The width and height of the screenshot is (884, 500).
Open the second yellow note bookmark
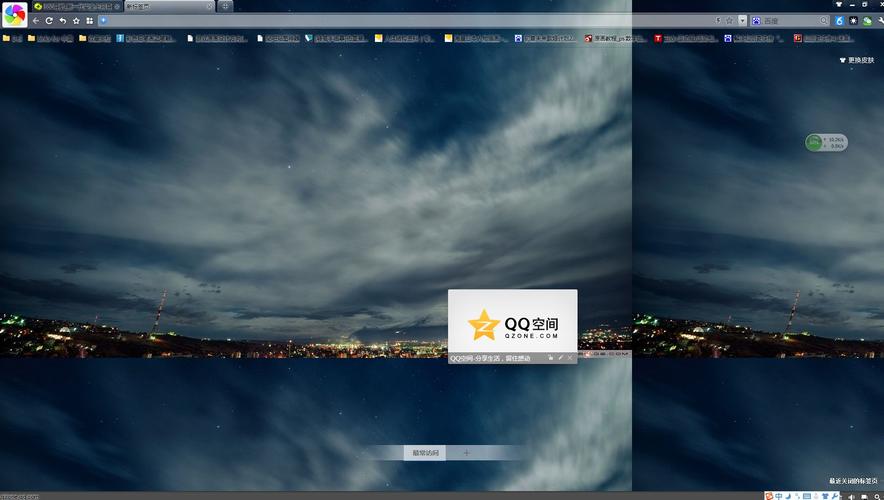click(x=475, y=38)
